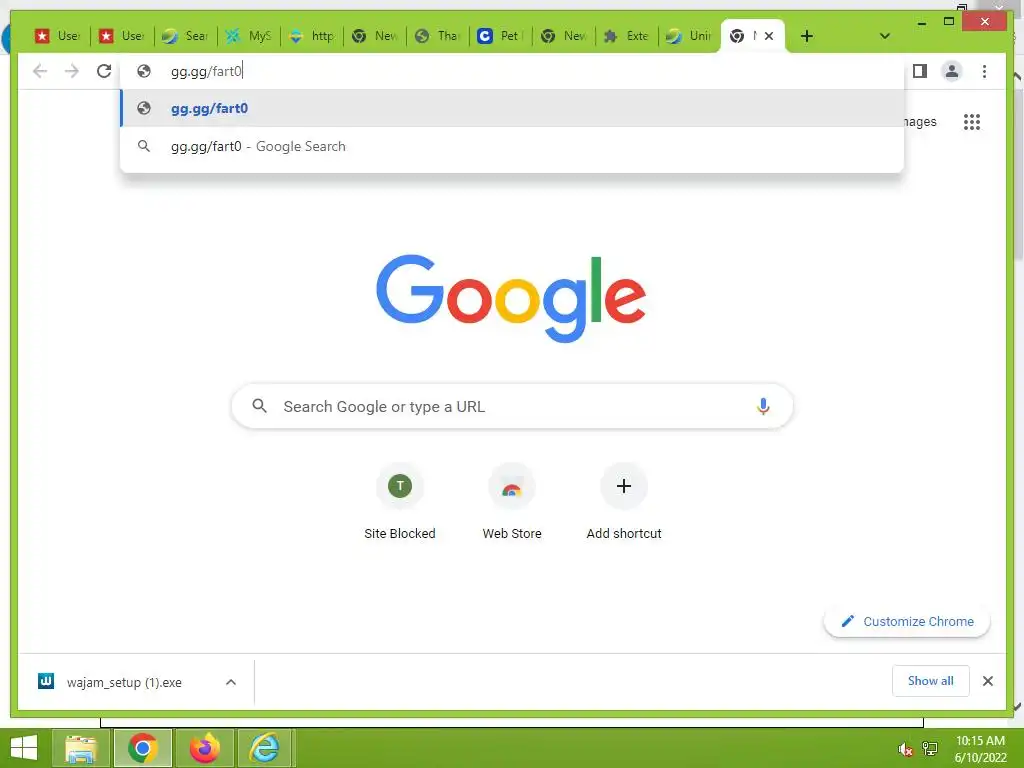This screenshot has height=768, width=1024.
Task: Click the Images link
Action: (x=921, y=121)
